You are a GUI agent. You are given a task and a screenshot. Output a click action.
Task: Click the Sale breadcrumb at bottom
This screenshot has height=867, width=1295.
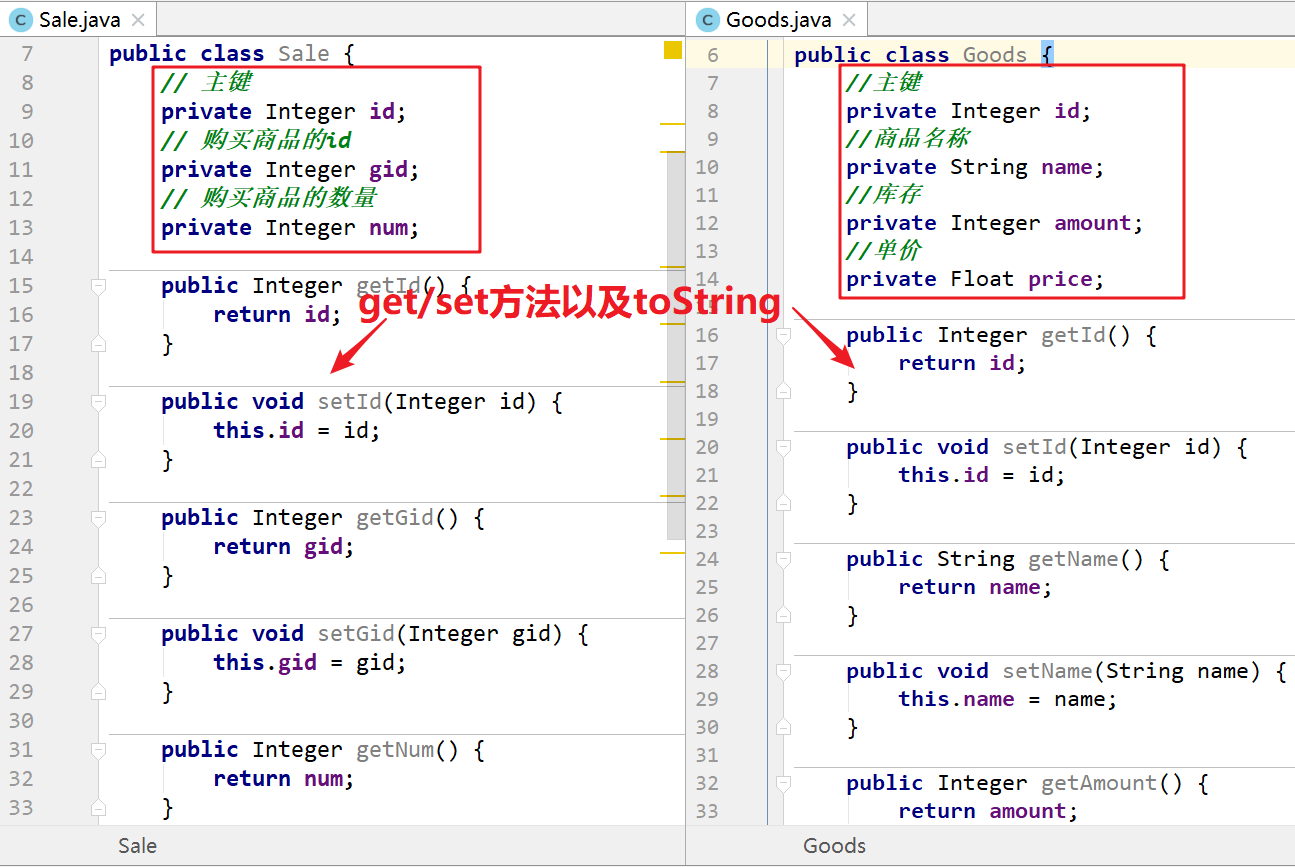click(137, 846)
